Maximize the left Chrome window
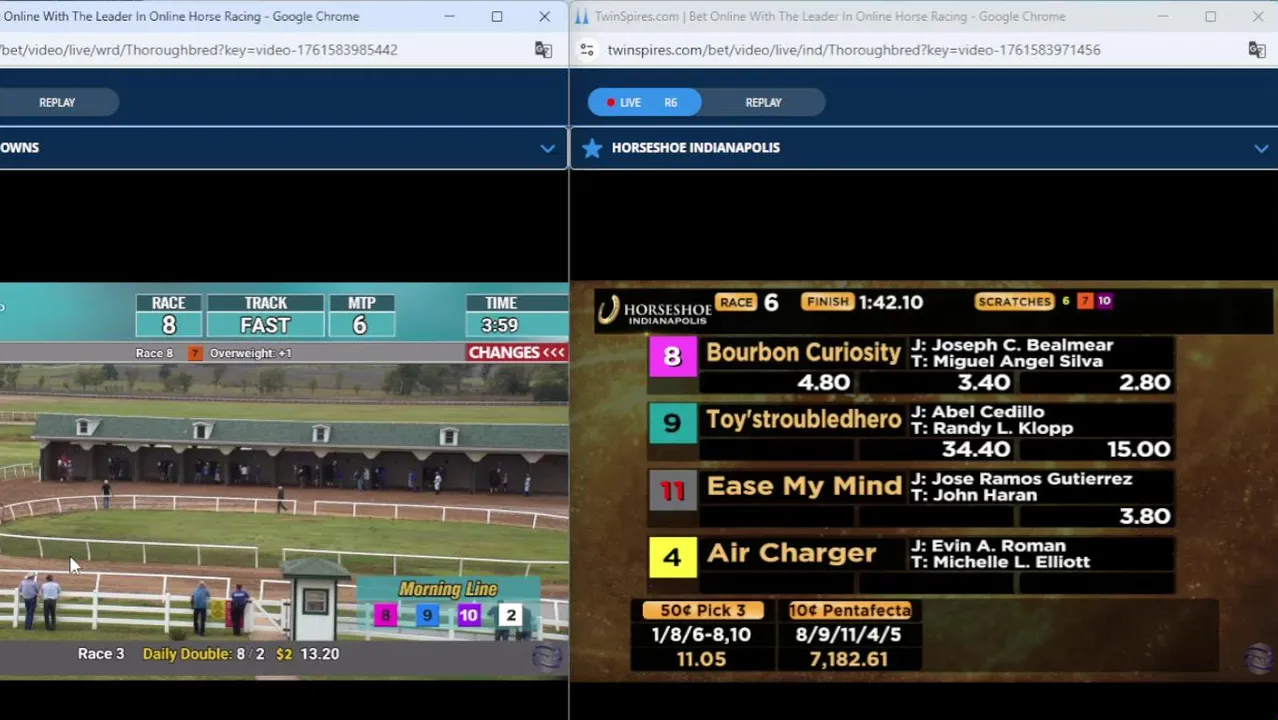 click(x=497, y=16)
